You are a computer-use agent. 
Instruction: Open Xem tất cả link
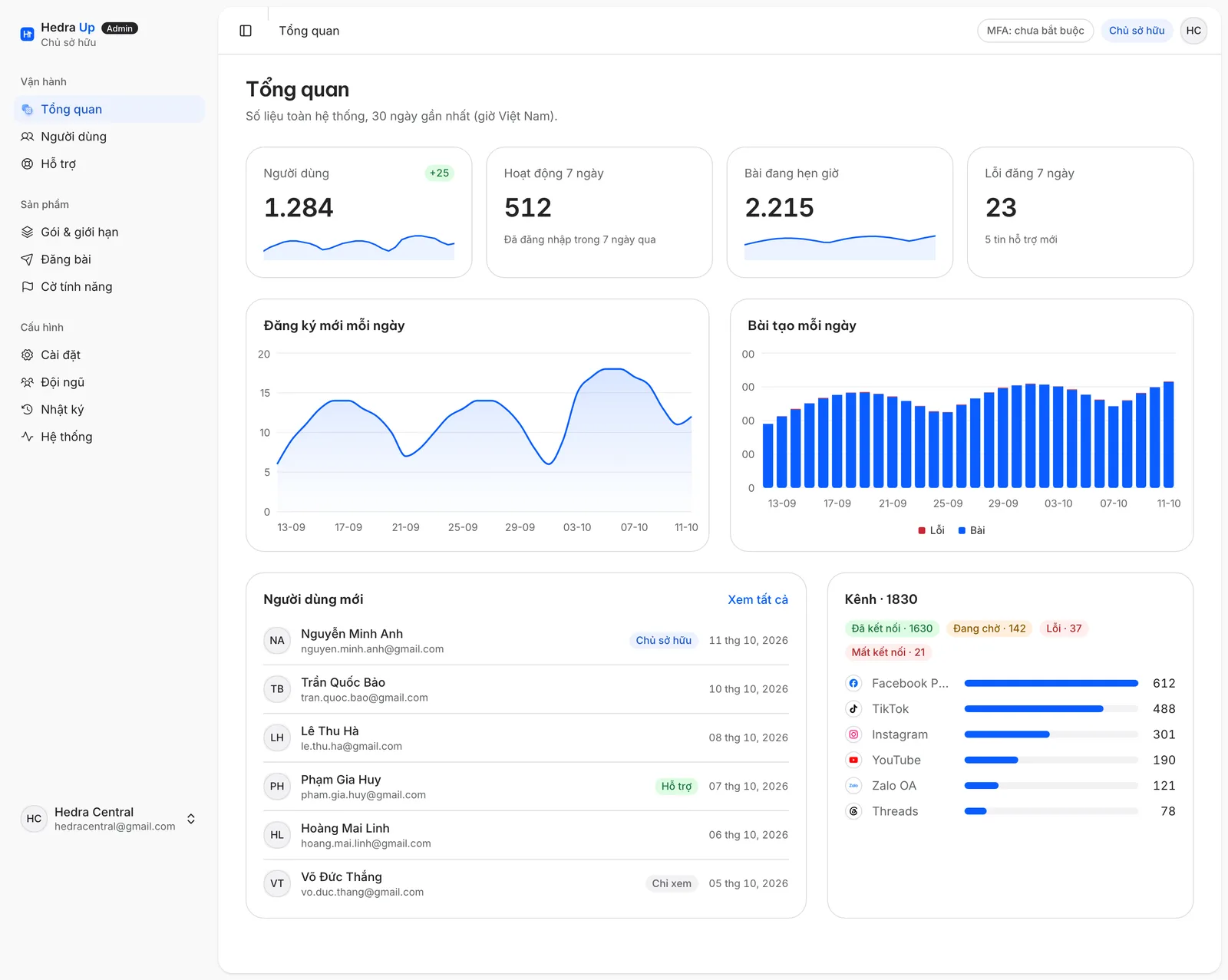pyautogui.click(x=758, y=599)
